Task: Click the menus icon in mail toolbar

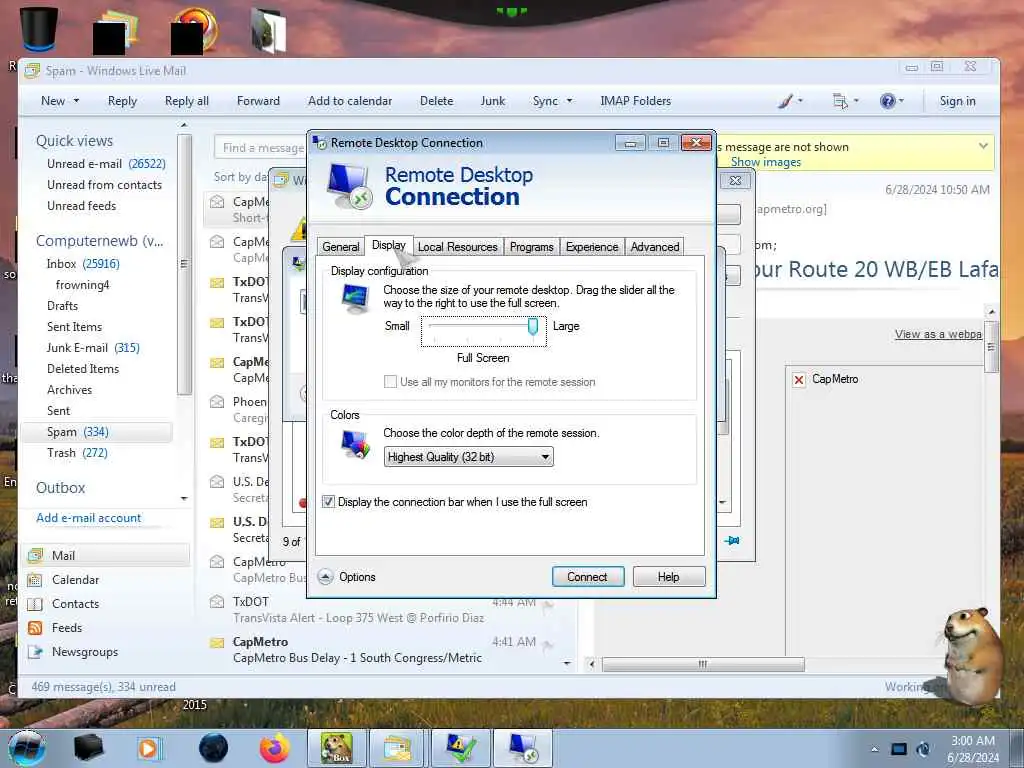Action: click(840, 101)
